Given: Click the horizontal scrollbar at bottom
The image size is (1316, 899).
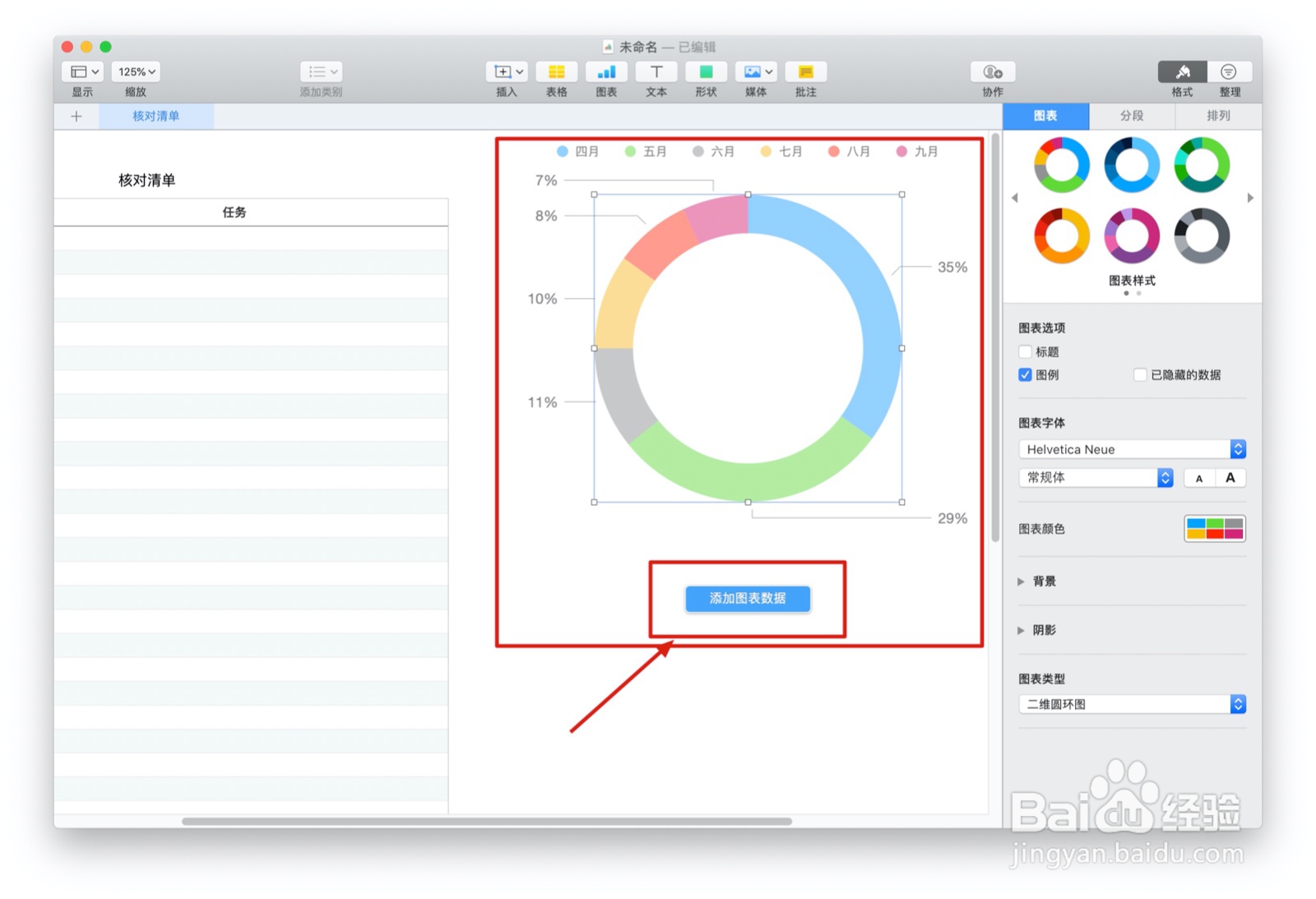Looking at the screenshot, I should (x=487, y=822).
